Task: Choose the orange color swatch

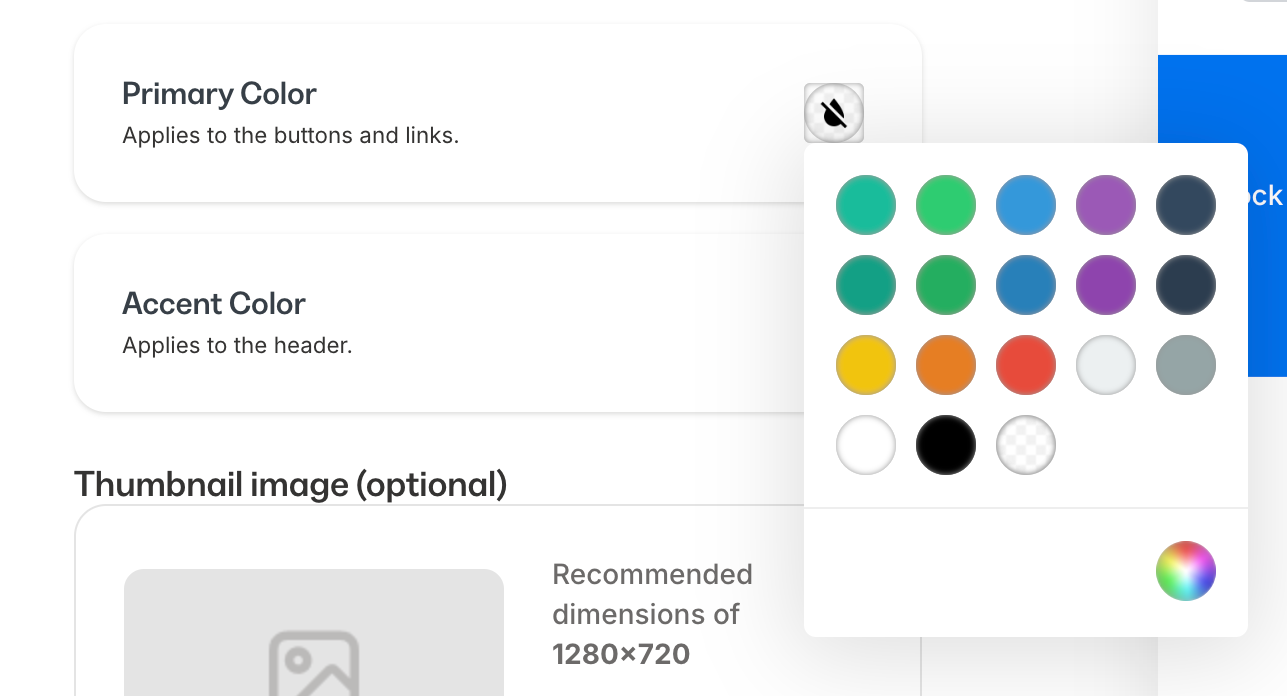Action: pyautogui.click(x=945, y=365)
